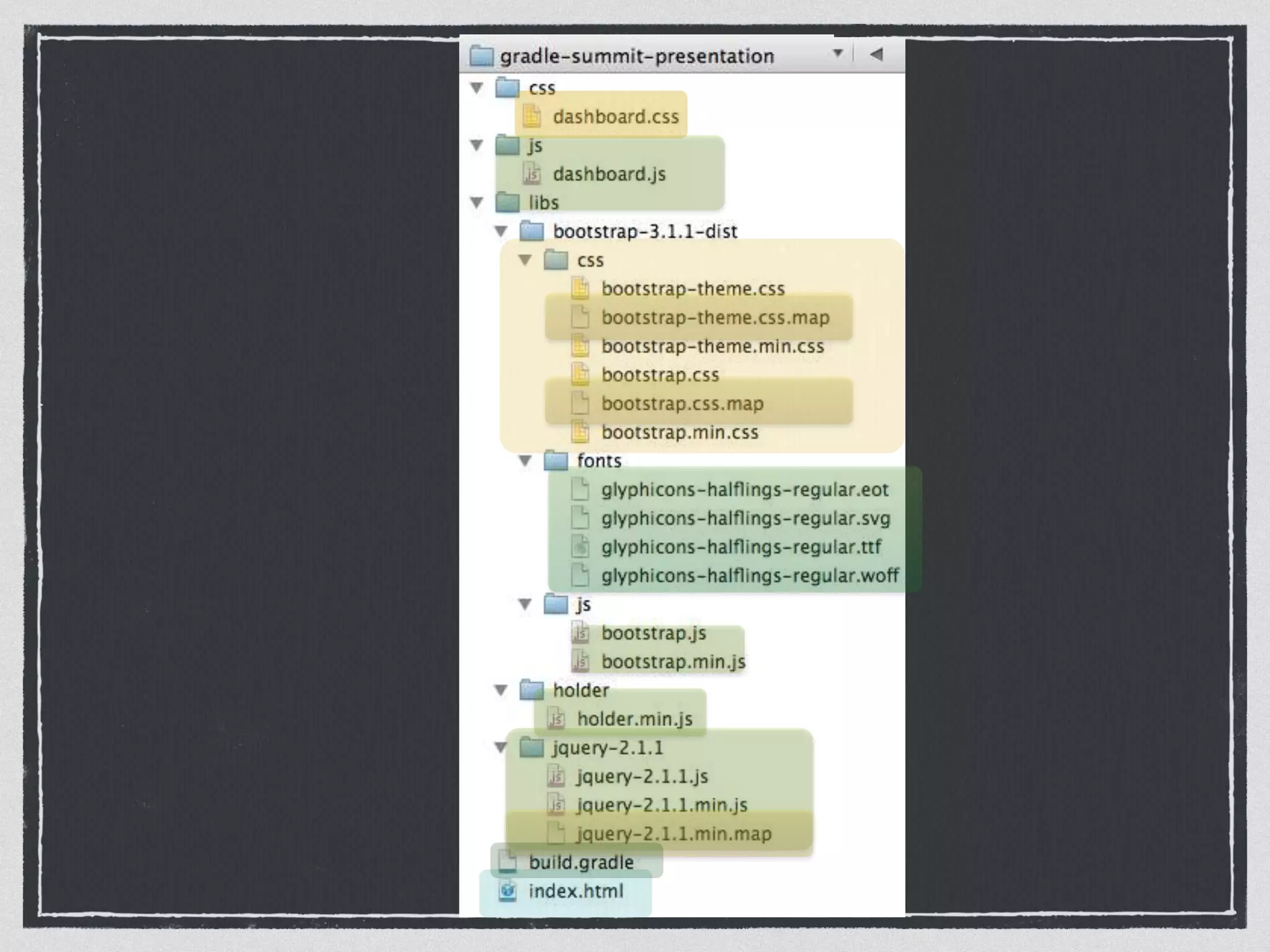This screenshot has width=1270, height=952.
Task: Collapse the top-level css folder
Action: tap(477, 87)
